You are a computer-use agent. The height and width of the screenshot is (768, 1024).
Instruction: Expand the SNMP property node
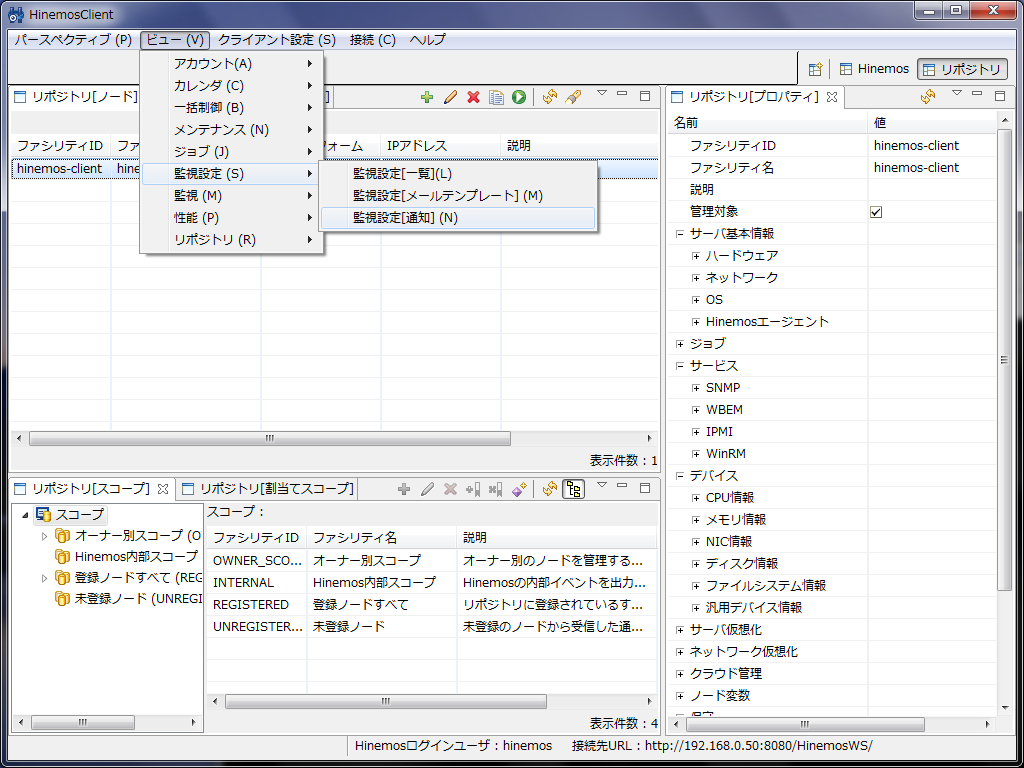pos(696,388)
